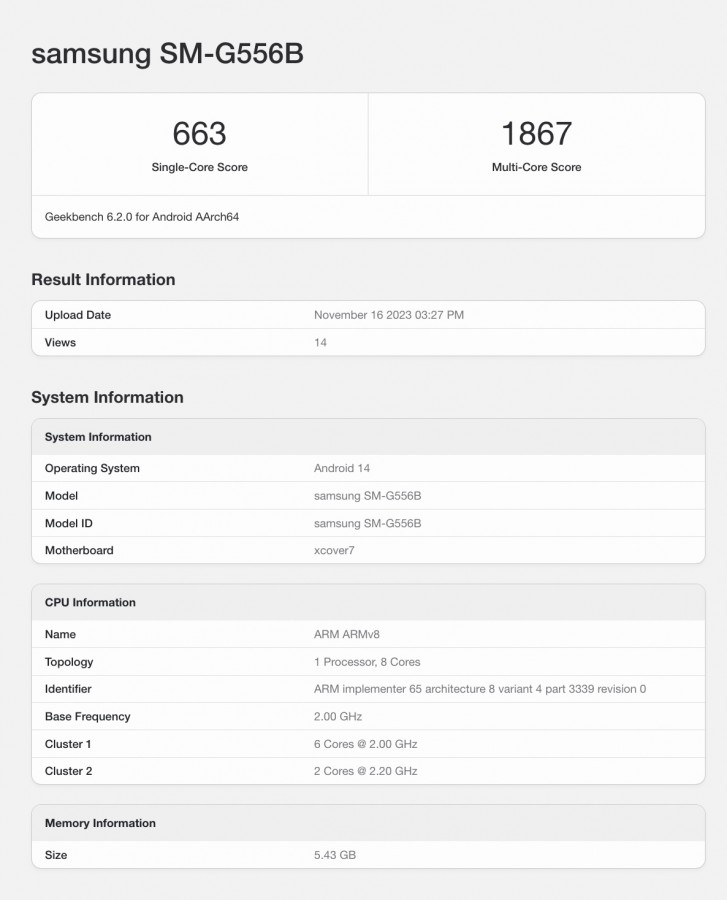Viewport: 727px width, 900px height.
Task: Click the Multi-Core Score label
Action: 536,167
